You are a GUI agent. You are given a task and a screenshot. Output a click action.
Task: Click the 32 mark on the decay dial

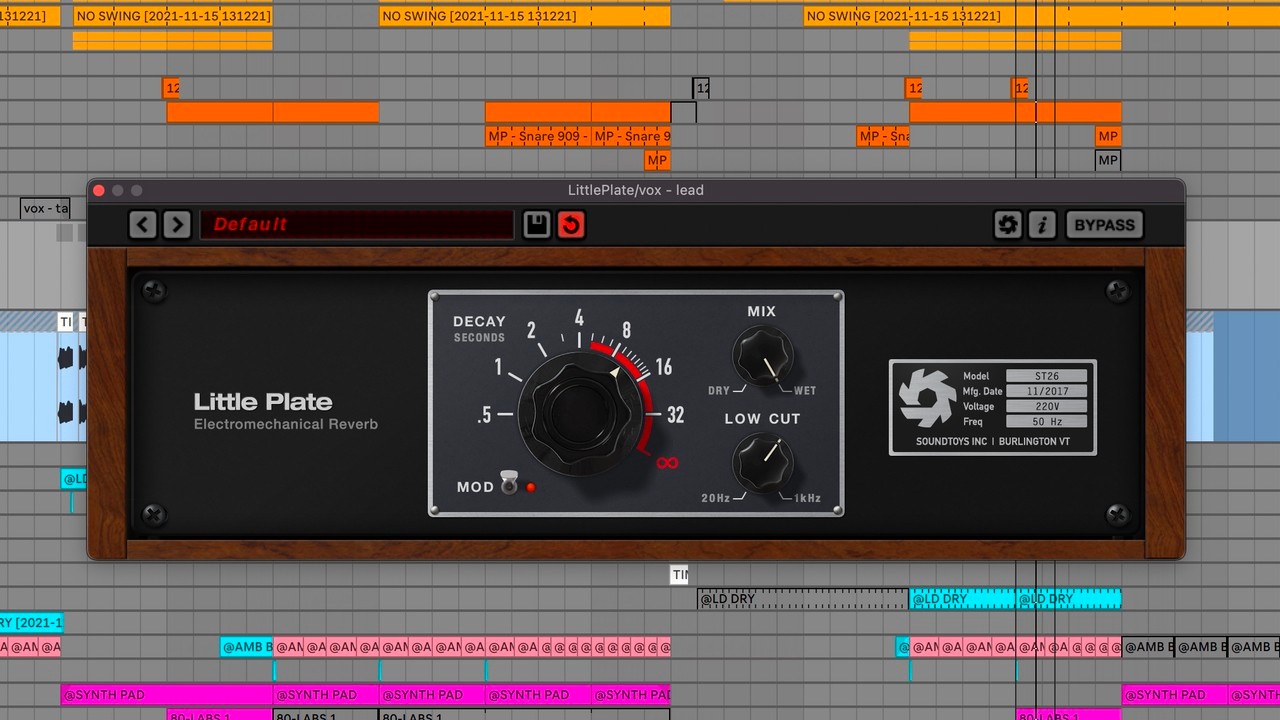pyautogui.click(x=675, y=415)
